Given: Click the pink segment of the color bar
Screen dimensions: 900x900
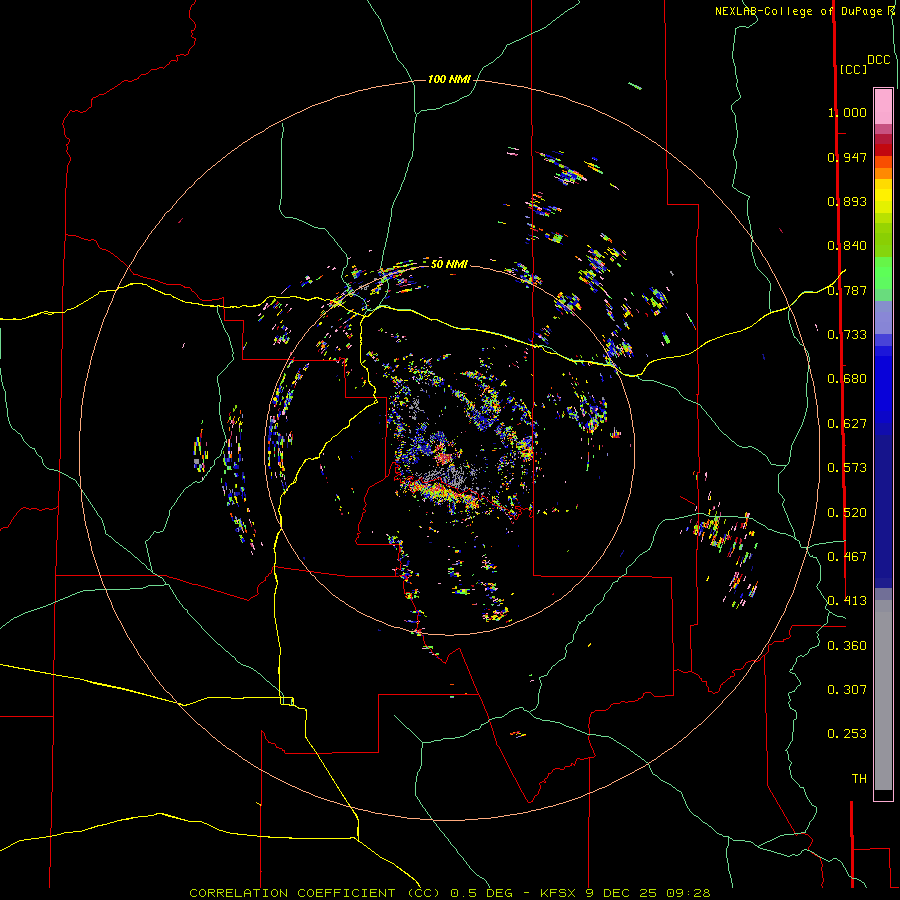Looking at the screenshot, I should (x=883, y=106).
